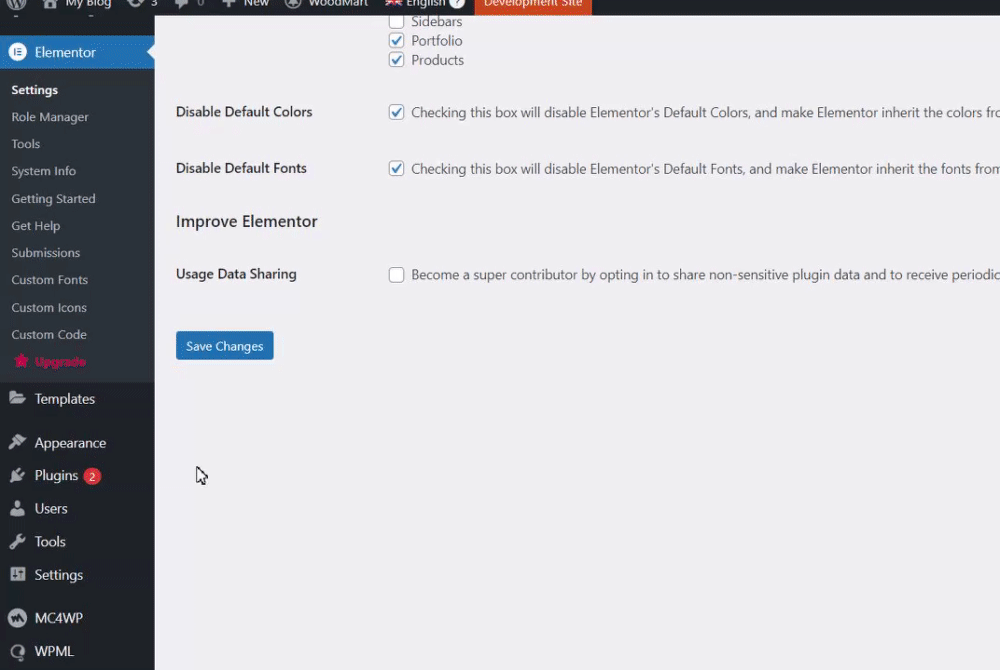Image resolution: width=1000 pixels, height=670 pixels.
Task: Click the WPML logo icon
Action: click(x=17, y=652)
